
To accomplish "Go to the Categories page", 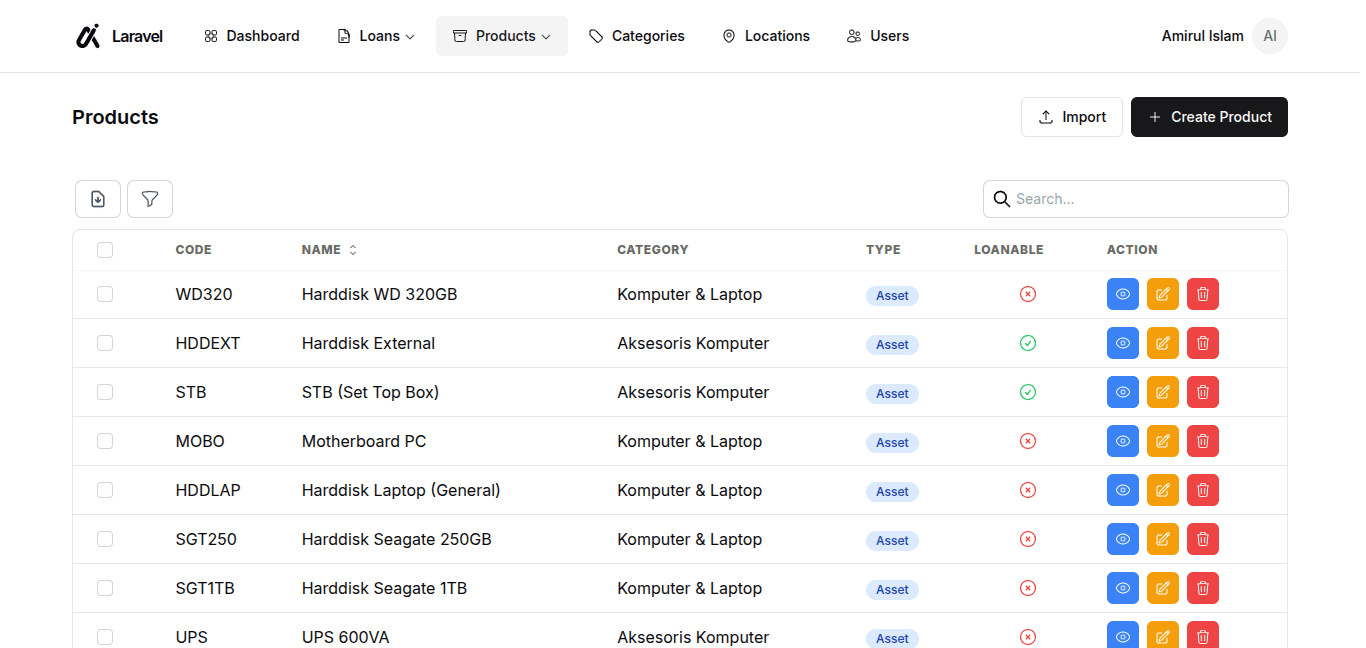I will 637,36.
